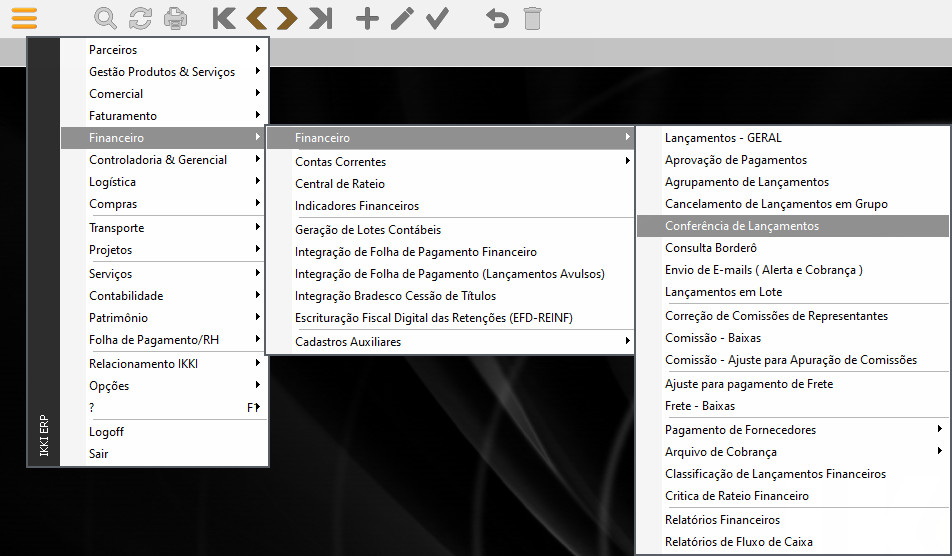Screen dimensions: 952x556
Task: Open the Projetos menu entry
Action: pos(164,249)
